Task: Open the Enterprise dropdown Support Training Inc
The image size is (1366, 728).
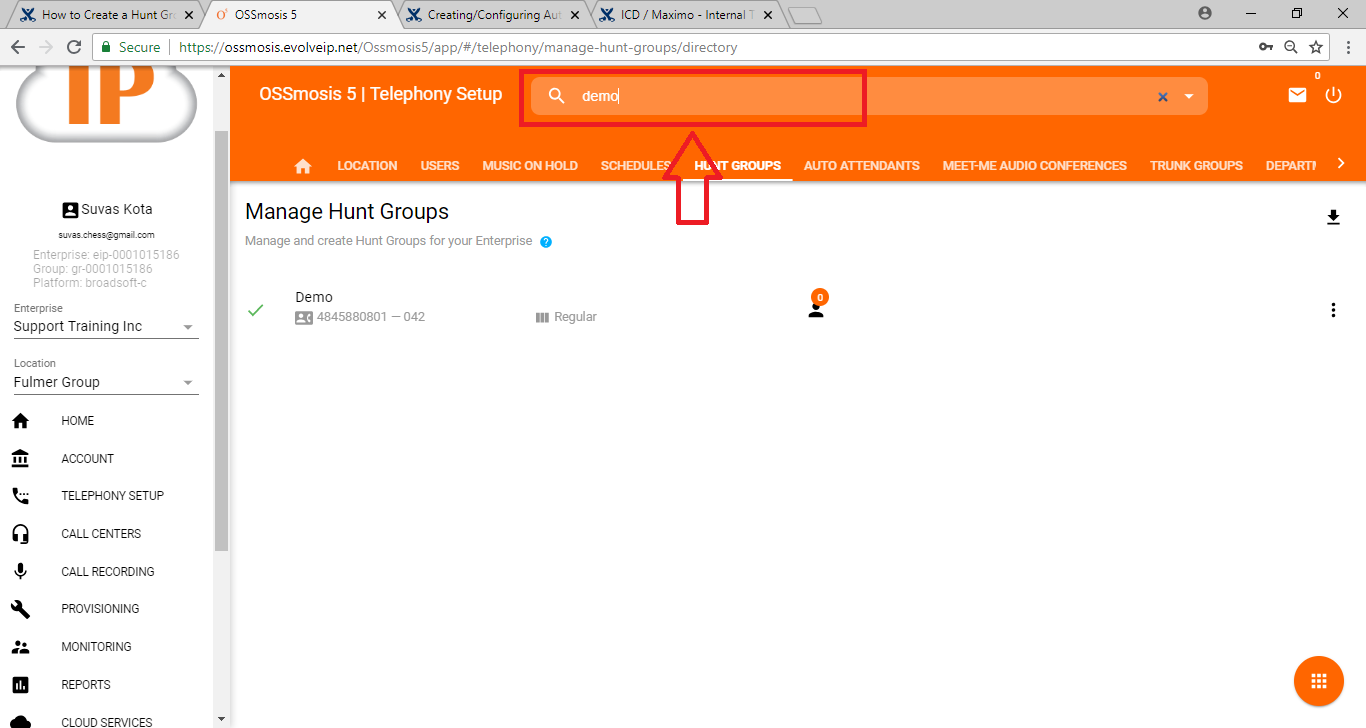Action: (105, 327)
